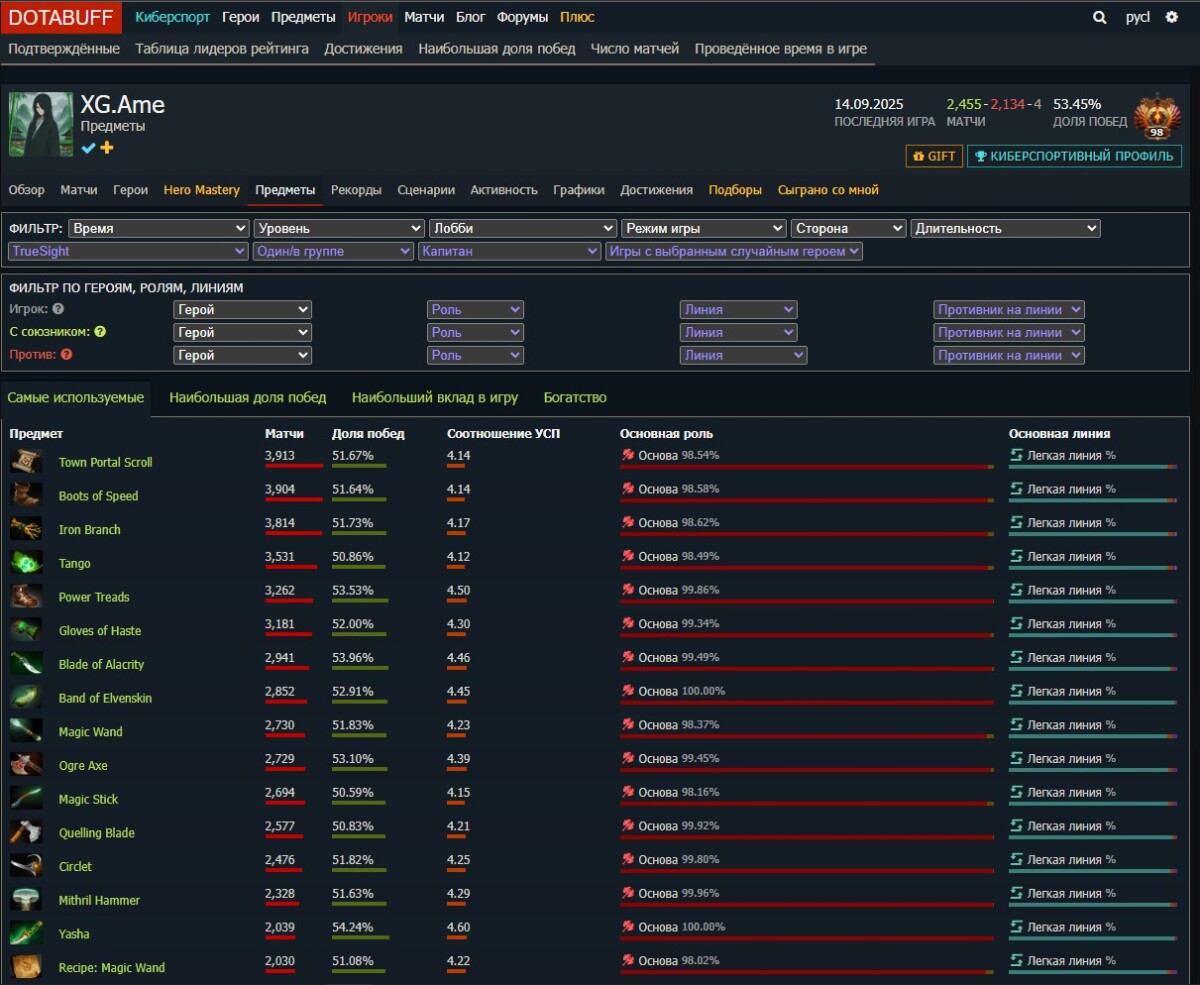Click the DOTABUFF logo
1200x985 pixels.
pyautogui.click(x=61, y=17)
